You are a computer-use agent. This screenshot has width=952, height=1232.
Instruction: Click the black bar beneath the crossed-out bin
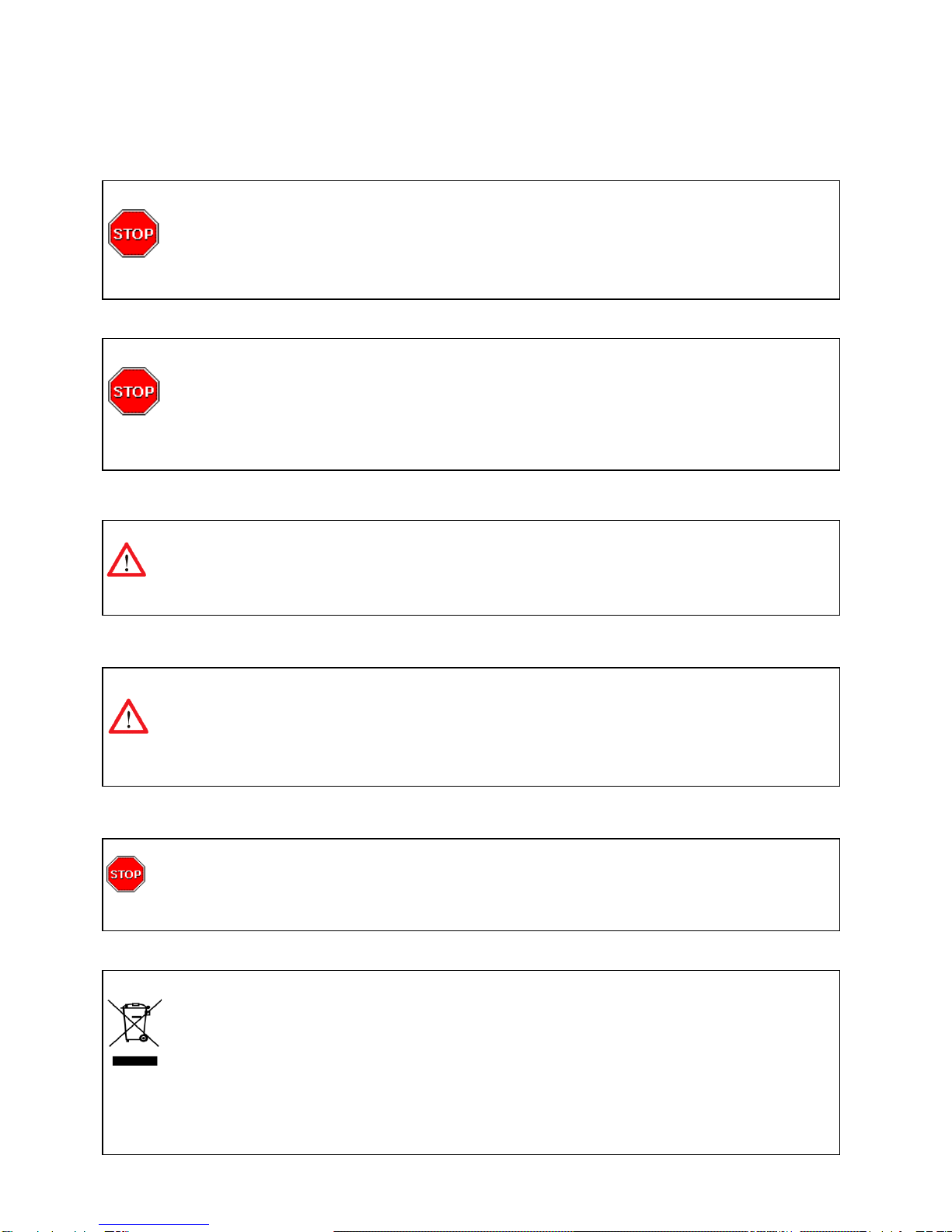click(135, 1061)
